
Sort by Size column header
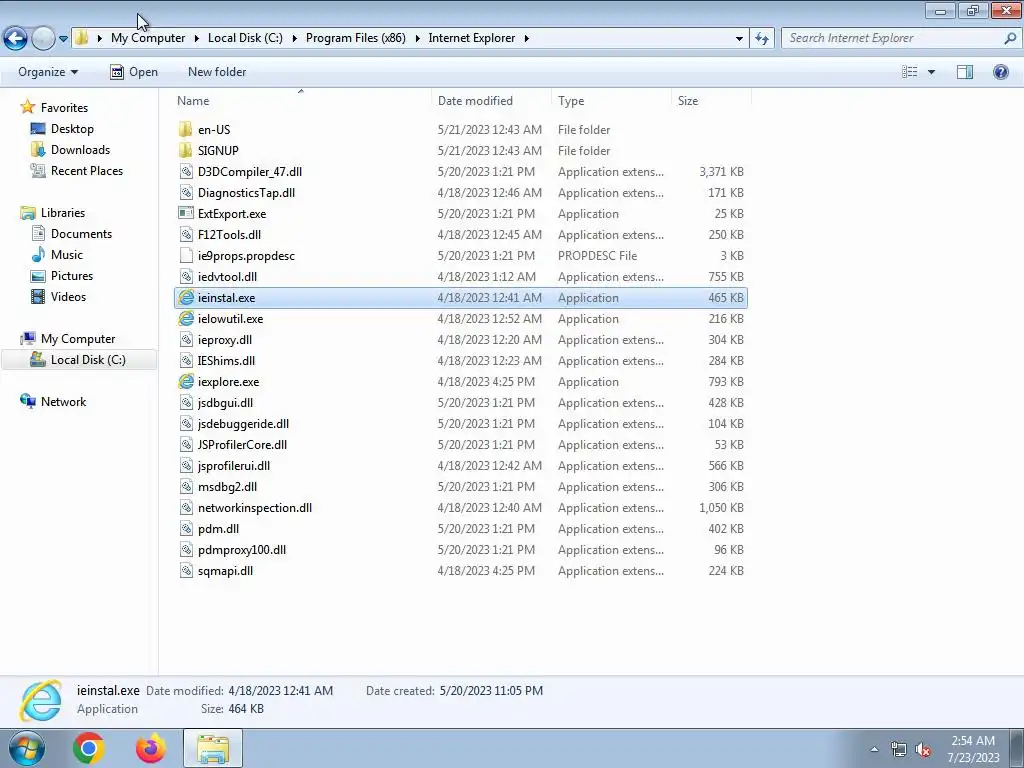(688, 101)
